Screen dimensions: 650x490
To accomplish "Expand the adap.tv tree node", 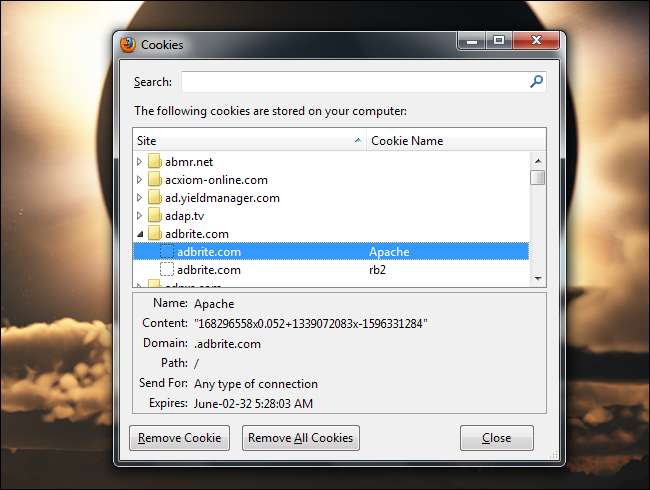I will 140,216.
